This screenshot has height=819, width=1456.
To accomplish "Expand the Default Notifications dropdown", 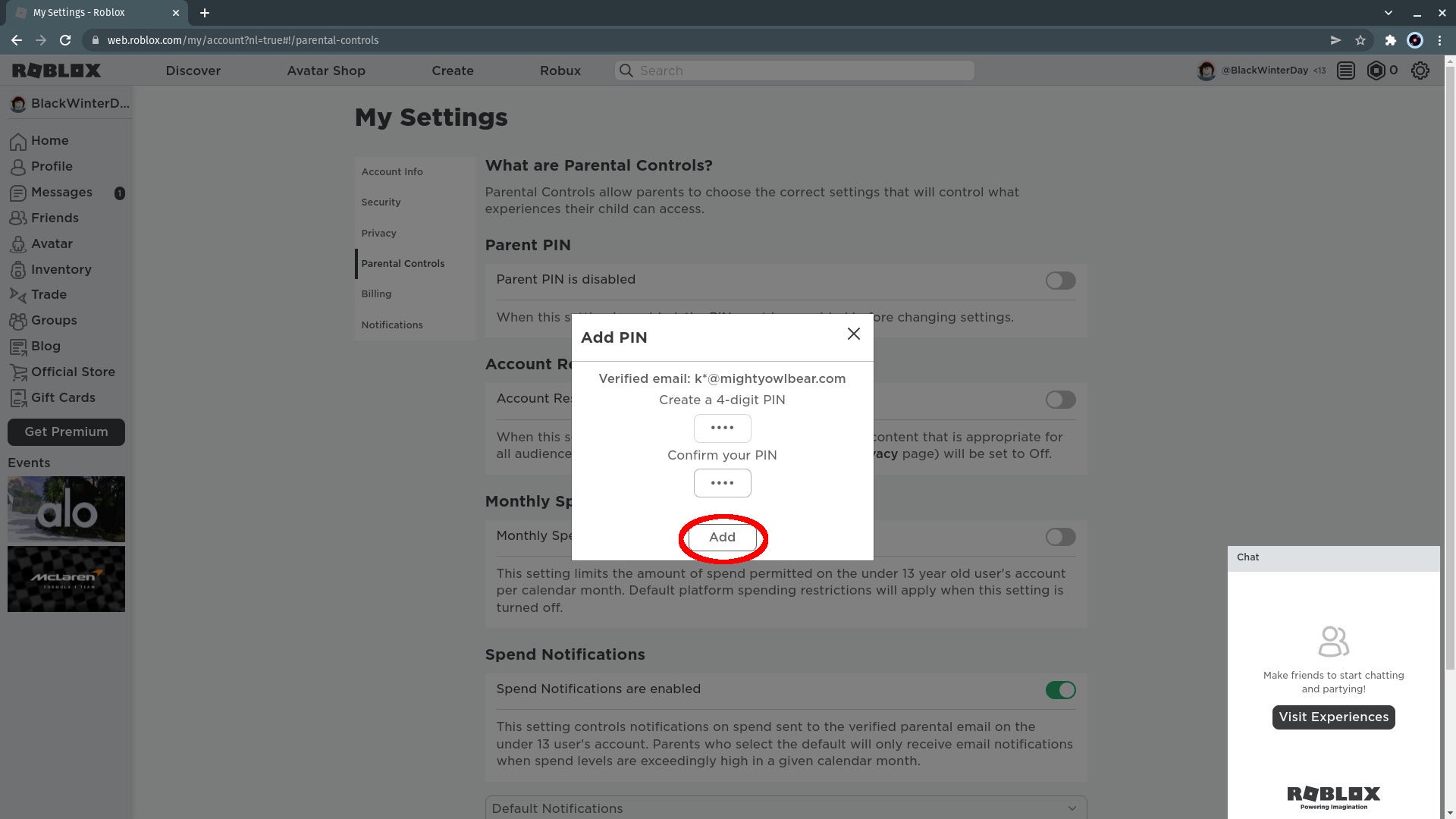I will pyautogui.click(x=786, y=808).
